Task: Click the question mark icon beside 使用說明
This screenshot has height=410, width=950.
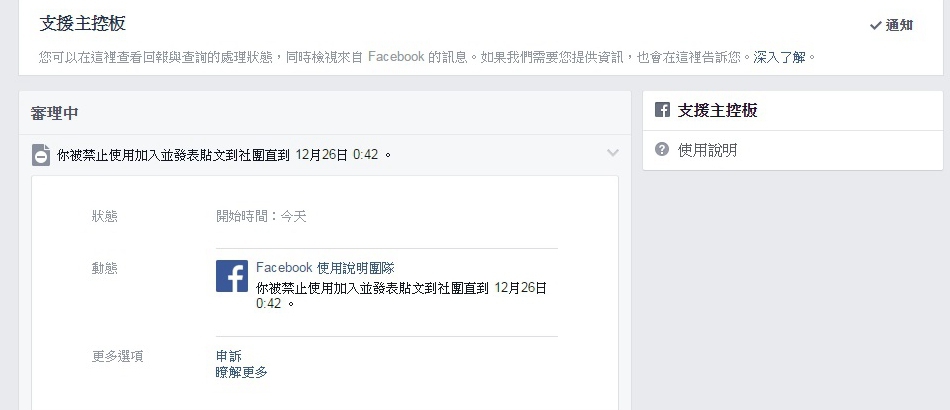Action: pyautogui.click(x=662, y=149)
